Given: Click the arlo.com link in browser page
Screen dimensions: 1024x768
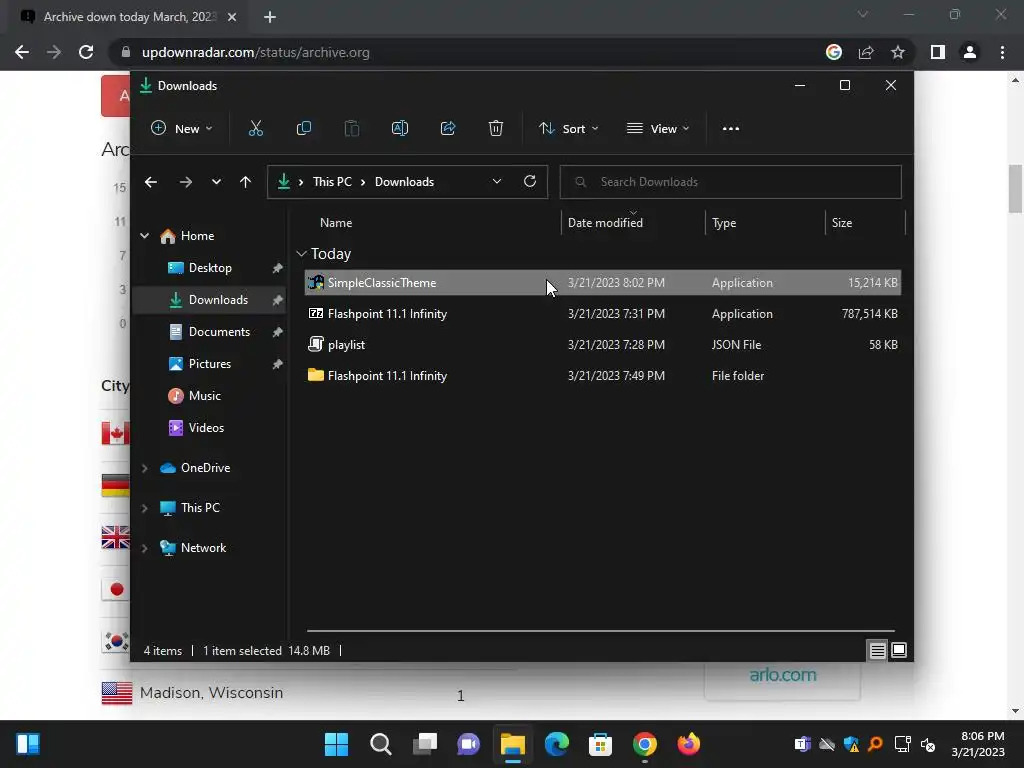Looking at the screenshot, I should click(x=782, y=675).
